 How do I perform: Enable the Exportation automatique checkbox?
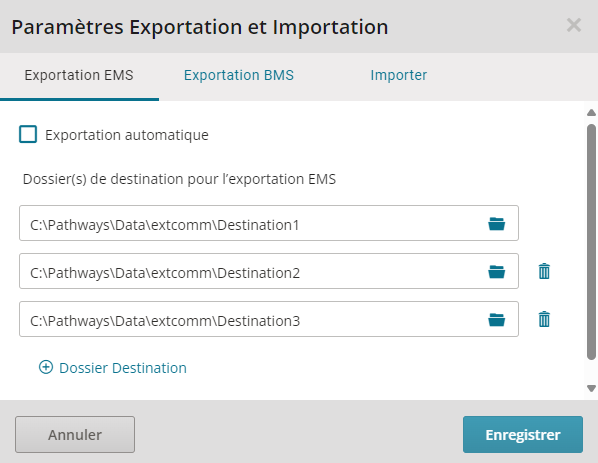click(28, 134)
